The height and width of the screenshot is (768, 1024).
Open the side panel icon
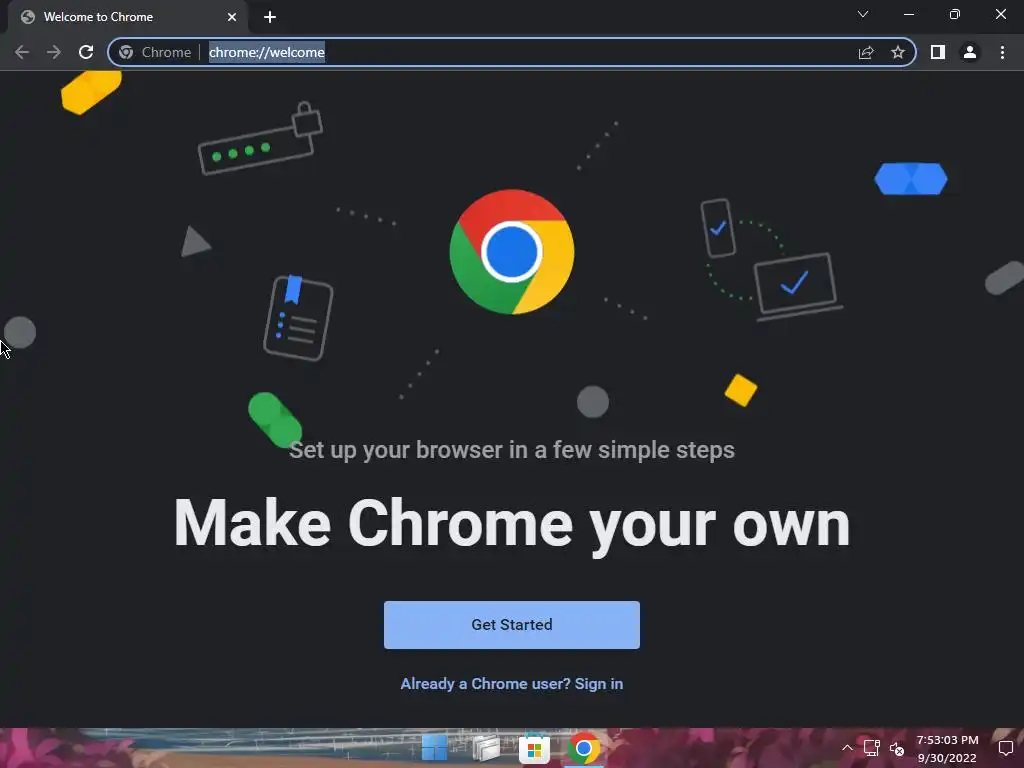[x=938, y=52]
